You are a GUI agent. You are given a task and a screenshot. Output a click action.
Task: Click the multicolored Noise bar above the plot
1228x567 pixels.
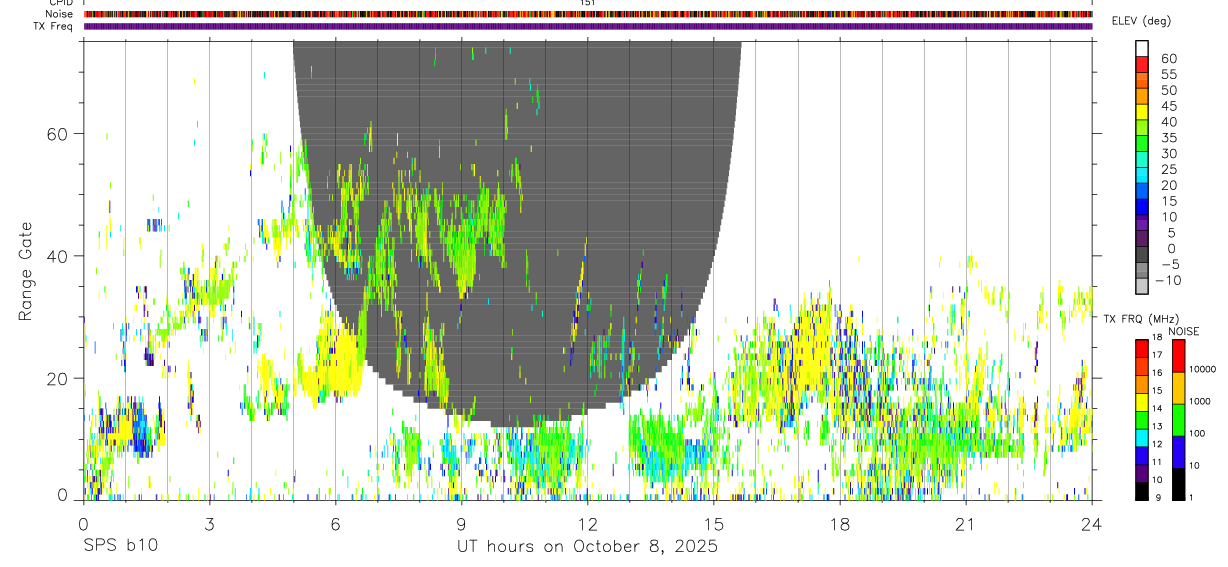pos(588,14)
